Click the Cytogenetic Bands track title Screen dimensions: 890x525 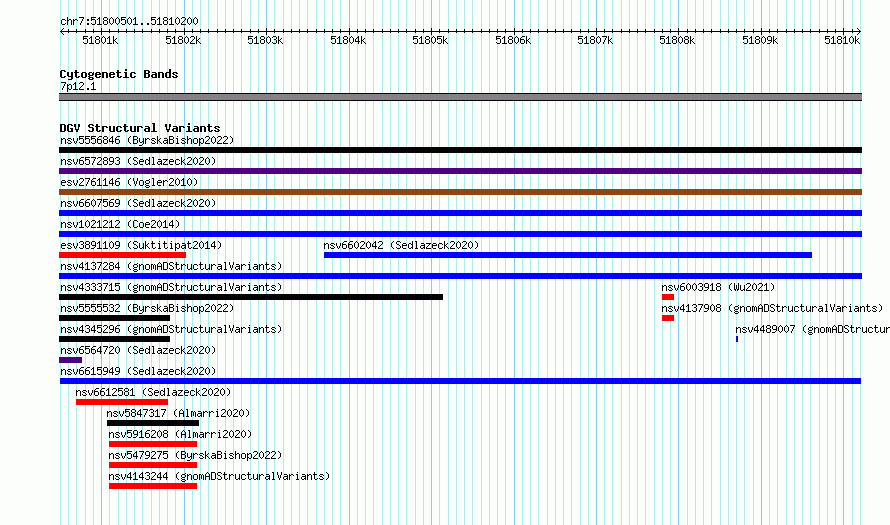(119, 74)
